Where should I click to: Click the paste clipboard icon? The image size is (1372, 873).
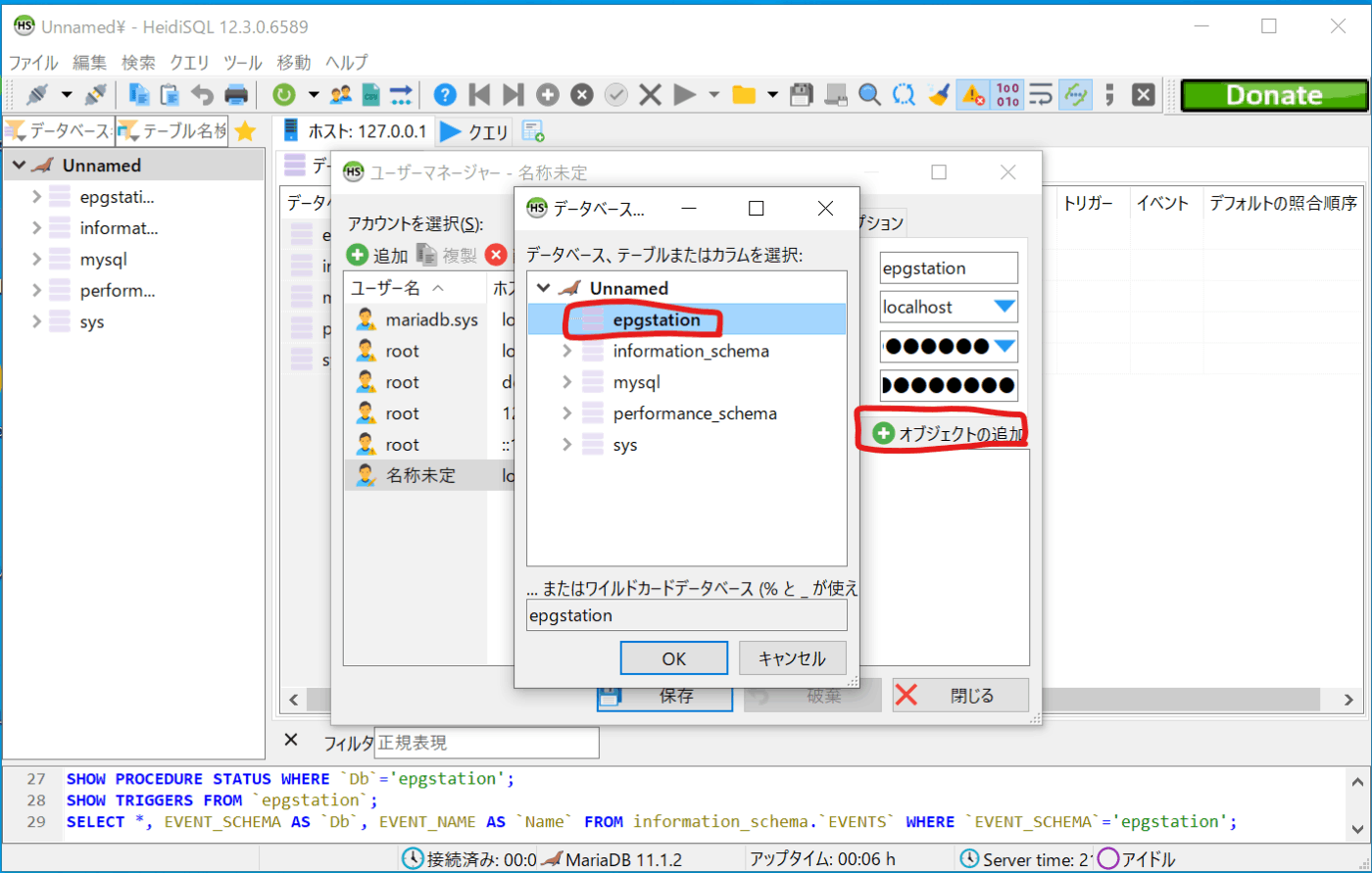tap(171, 95)
